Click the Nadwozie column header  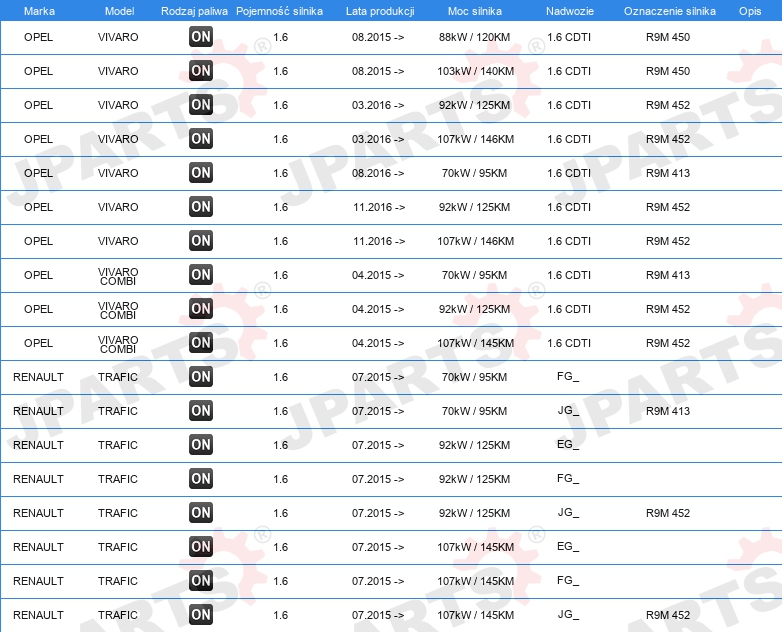(x=570, y=11)
